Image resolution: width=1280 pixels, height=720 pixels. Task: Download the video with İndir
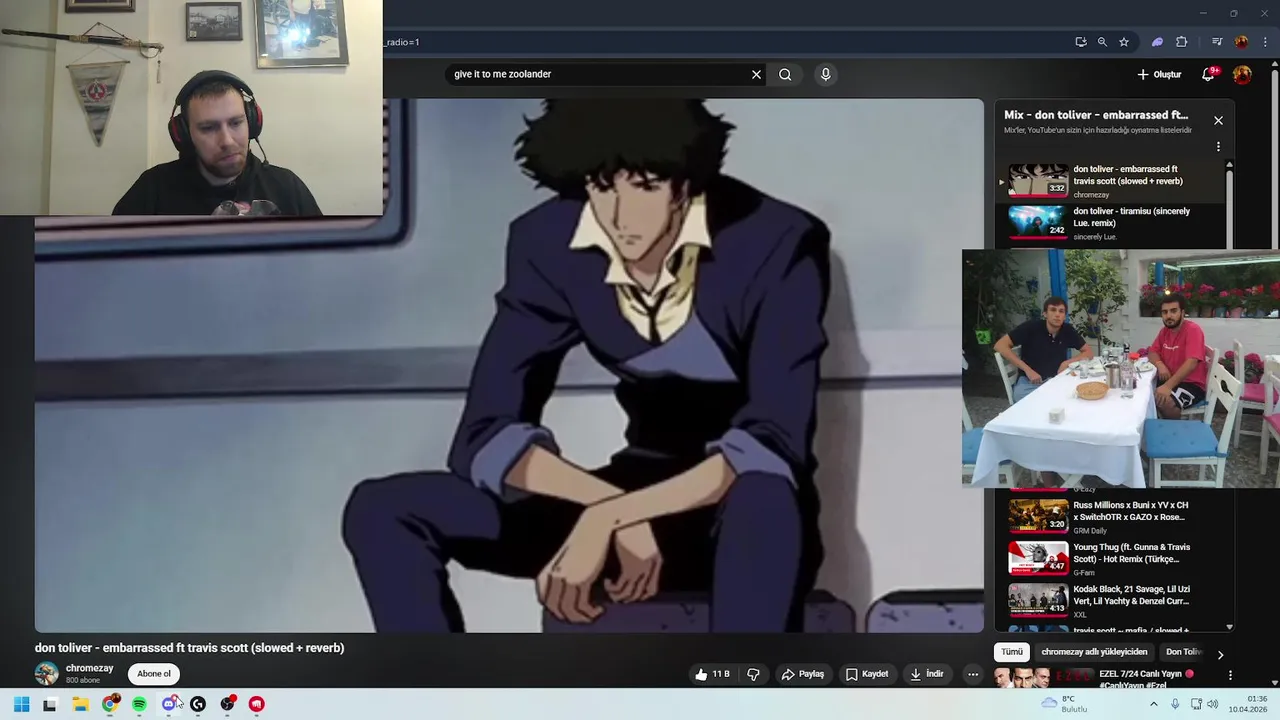(x=927, y=674)
